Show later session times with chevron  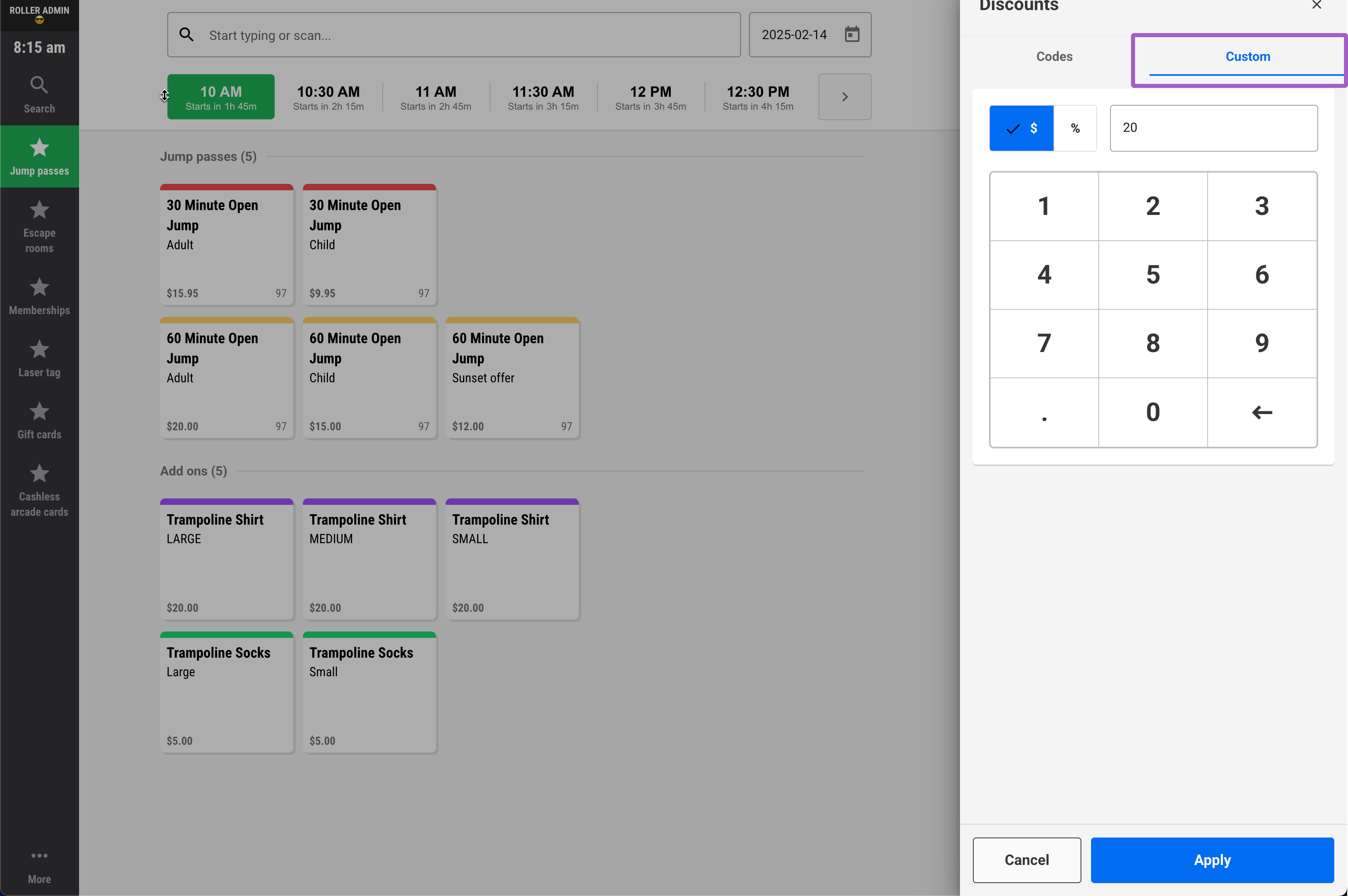845,96
